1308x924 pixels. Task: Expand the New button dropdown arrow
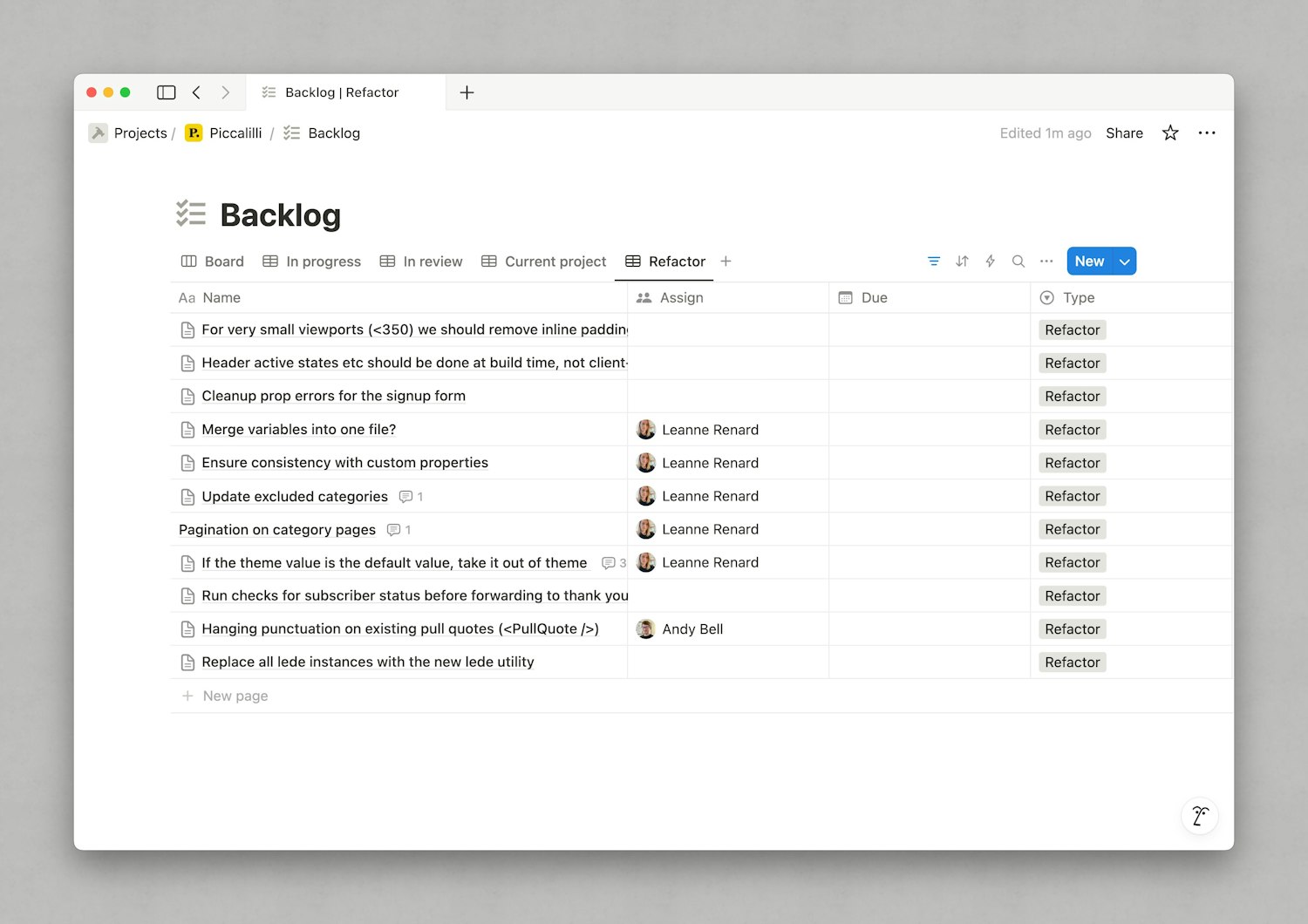pos(1125,262)
